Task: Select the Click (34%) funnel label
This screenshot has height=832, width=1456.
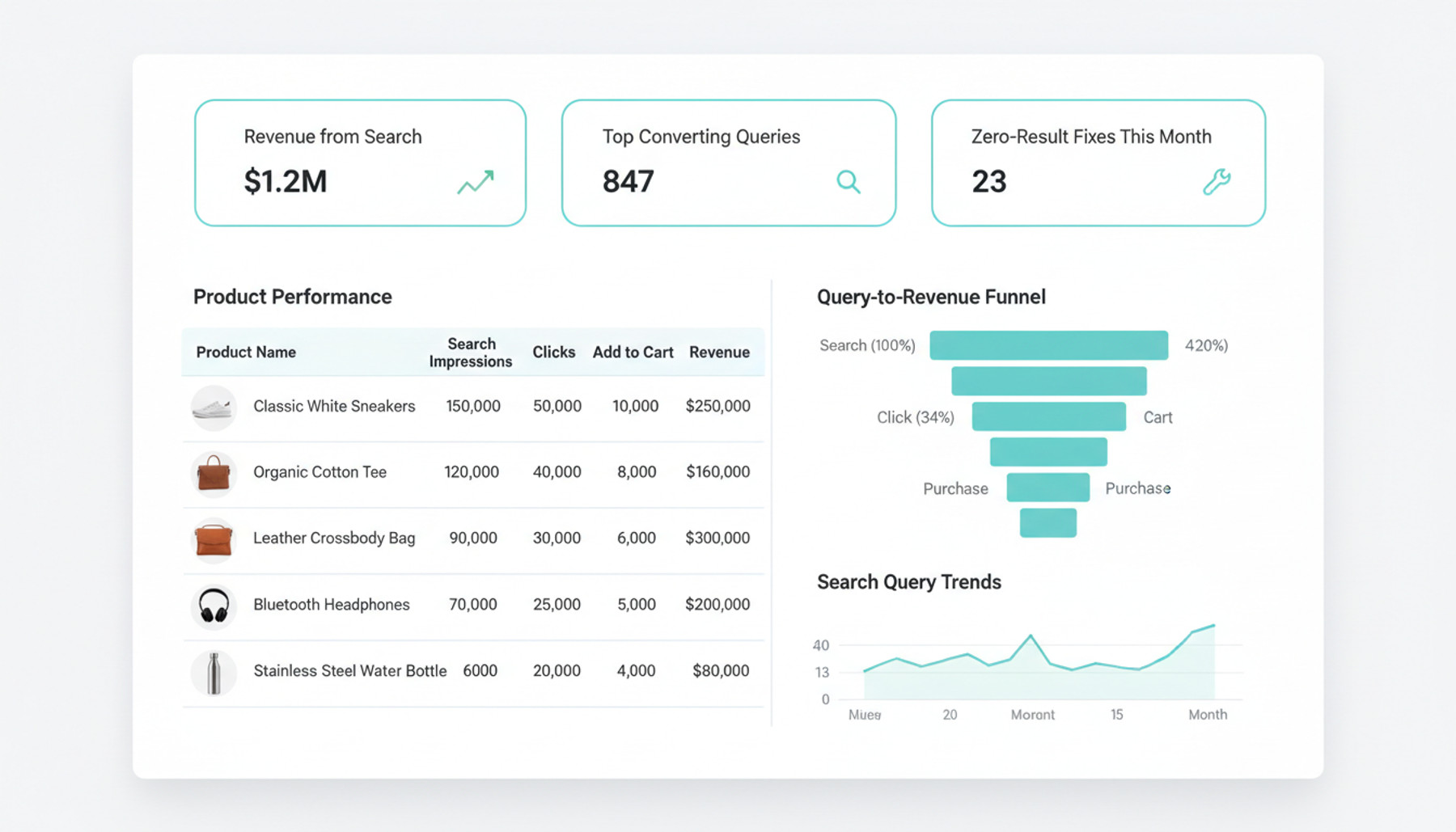Action: tap(916, 417)
